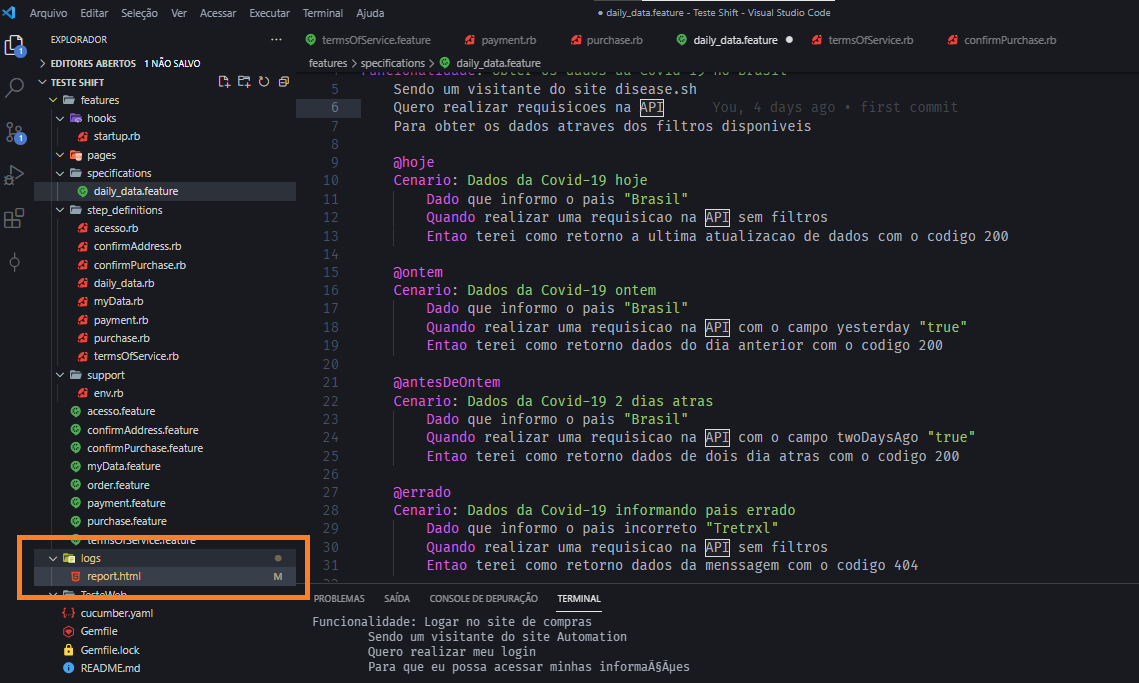Open the SAÍDA panel tab
1139x683 pixels.
pyautogui.click(x=397, y=599)
